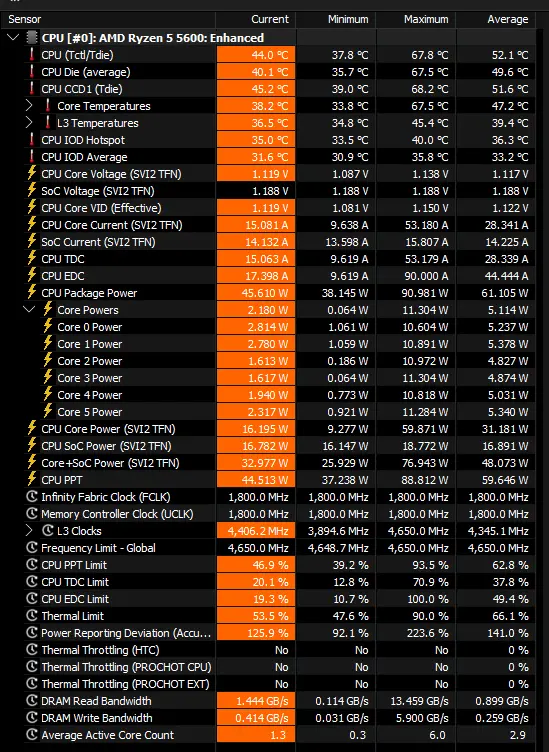Viewport: 549px width, 752px height.
Task: Select the CPU IOD Hotspot sensor label
Action: tap(83, 140)
